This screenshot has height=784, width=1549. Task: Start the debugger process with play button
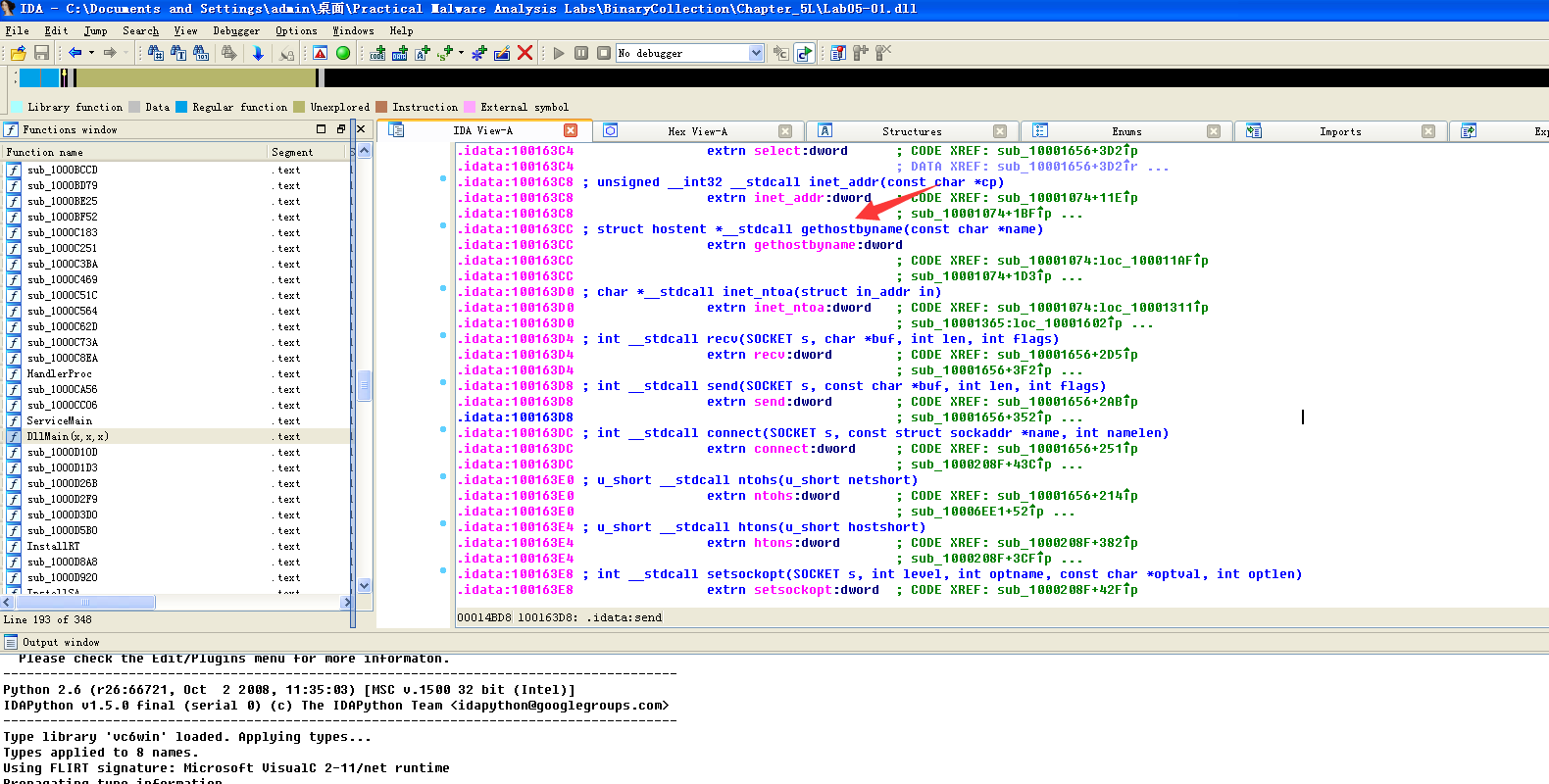[559, 53]
